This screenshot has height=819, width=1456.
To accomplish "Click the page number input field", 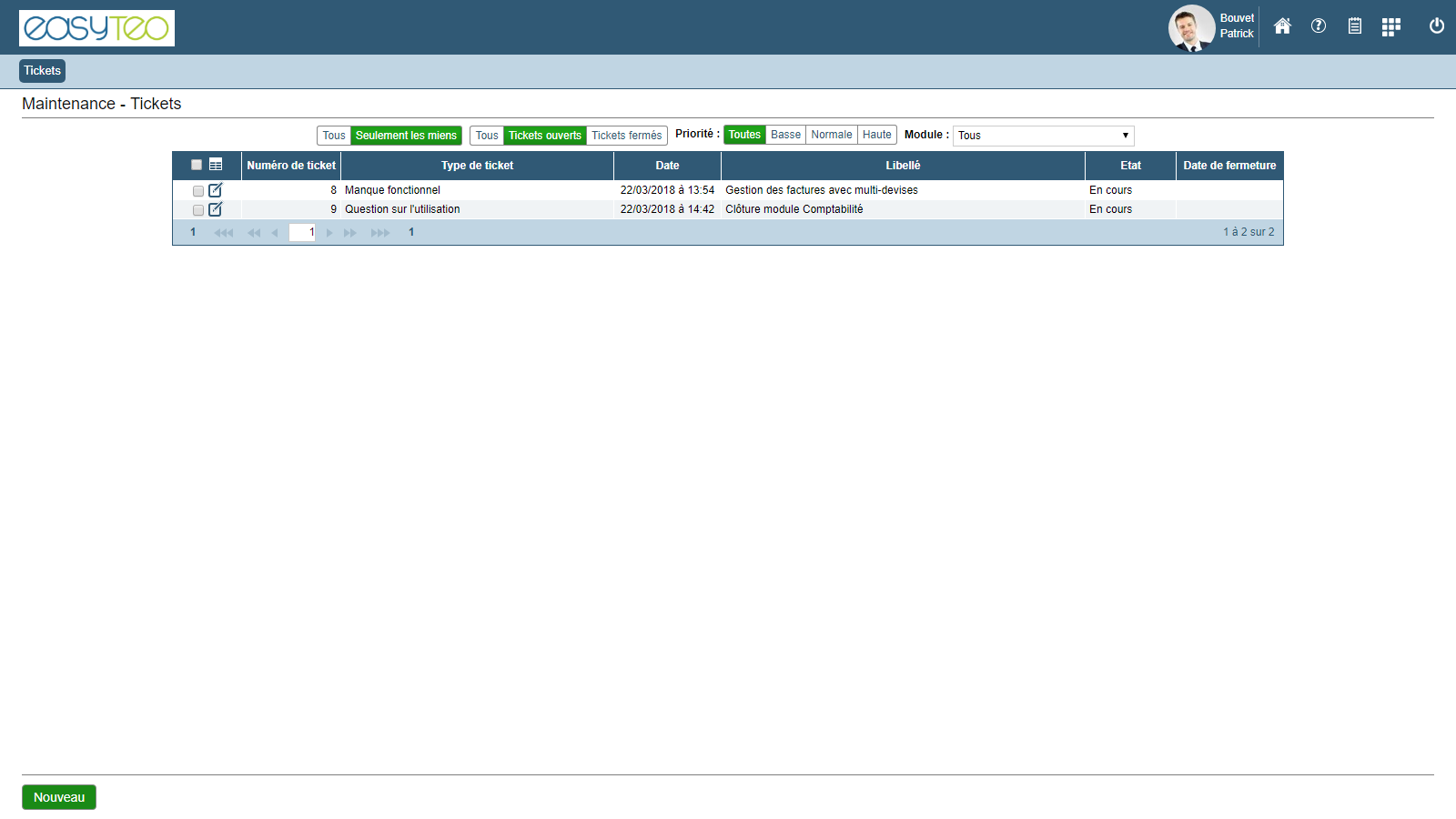I will (x=302, y=232).
